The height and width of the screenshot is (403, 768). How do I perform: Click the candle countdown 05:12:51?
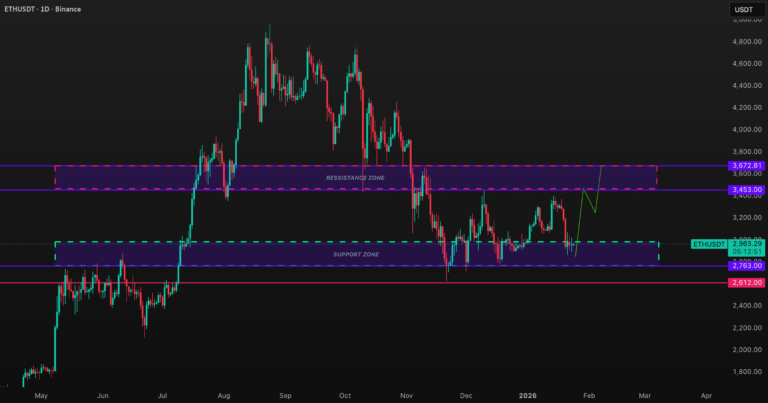tap(747, 252)
